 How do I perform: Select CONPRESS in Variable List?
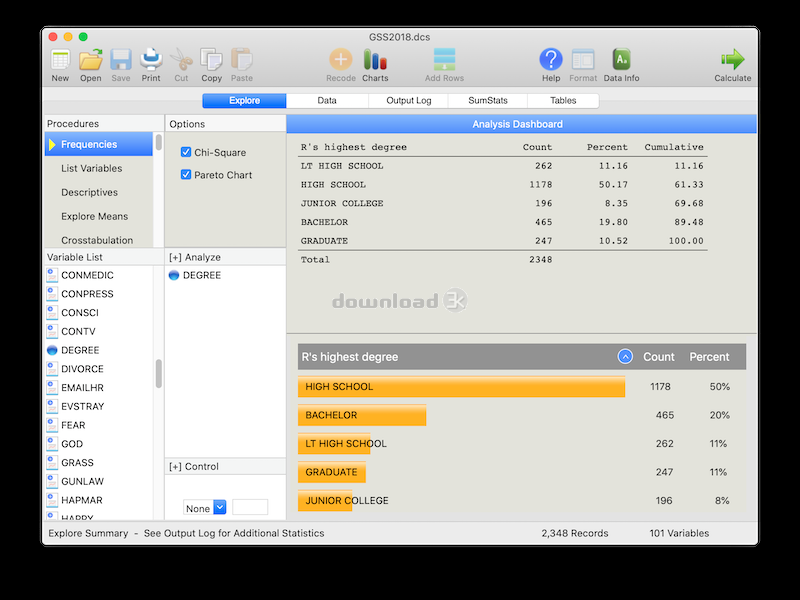87,294
